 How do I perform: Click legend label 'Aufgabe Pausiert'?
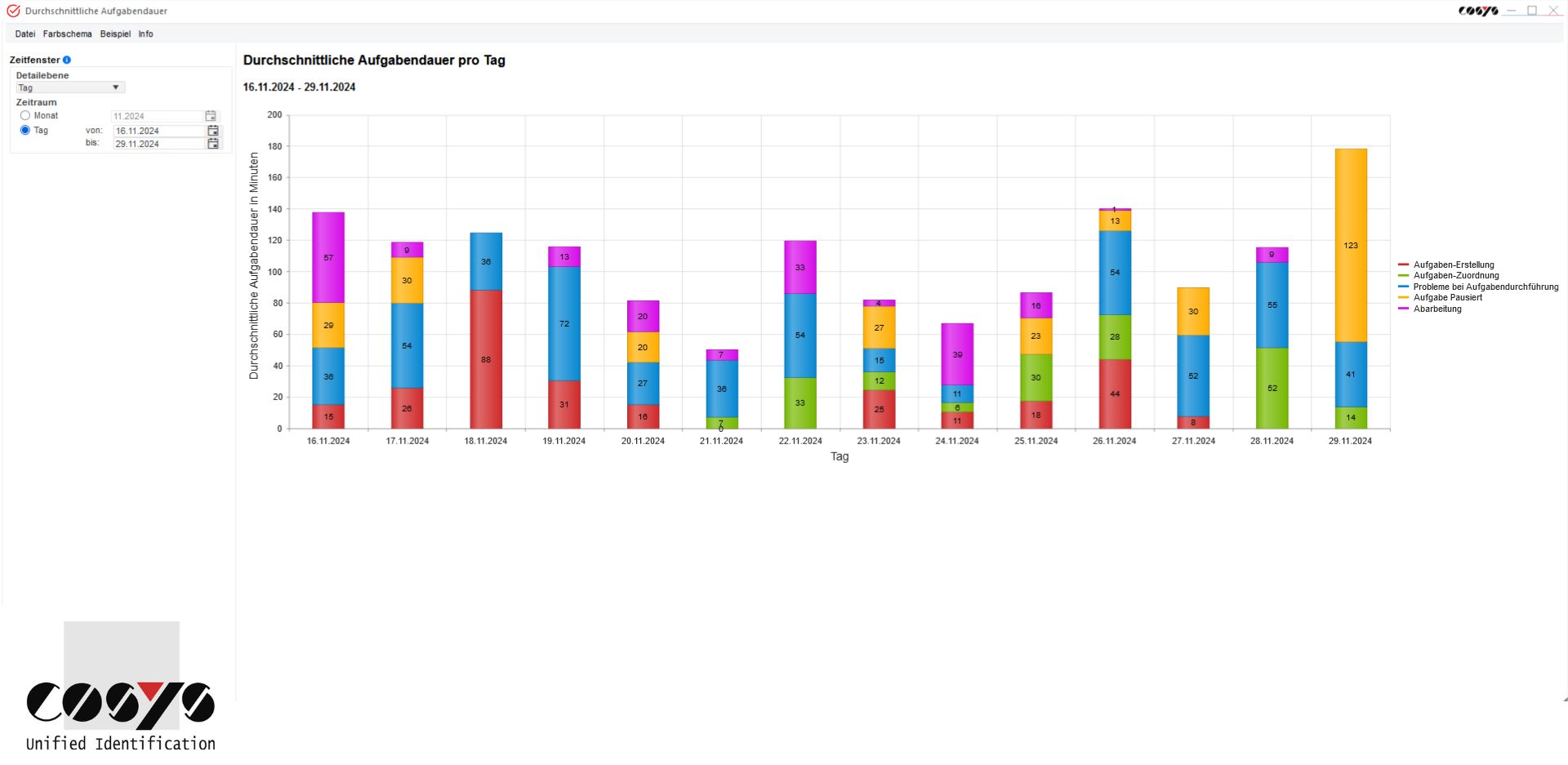pyautogui.click(x=1447, y=297)
